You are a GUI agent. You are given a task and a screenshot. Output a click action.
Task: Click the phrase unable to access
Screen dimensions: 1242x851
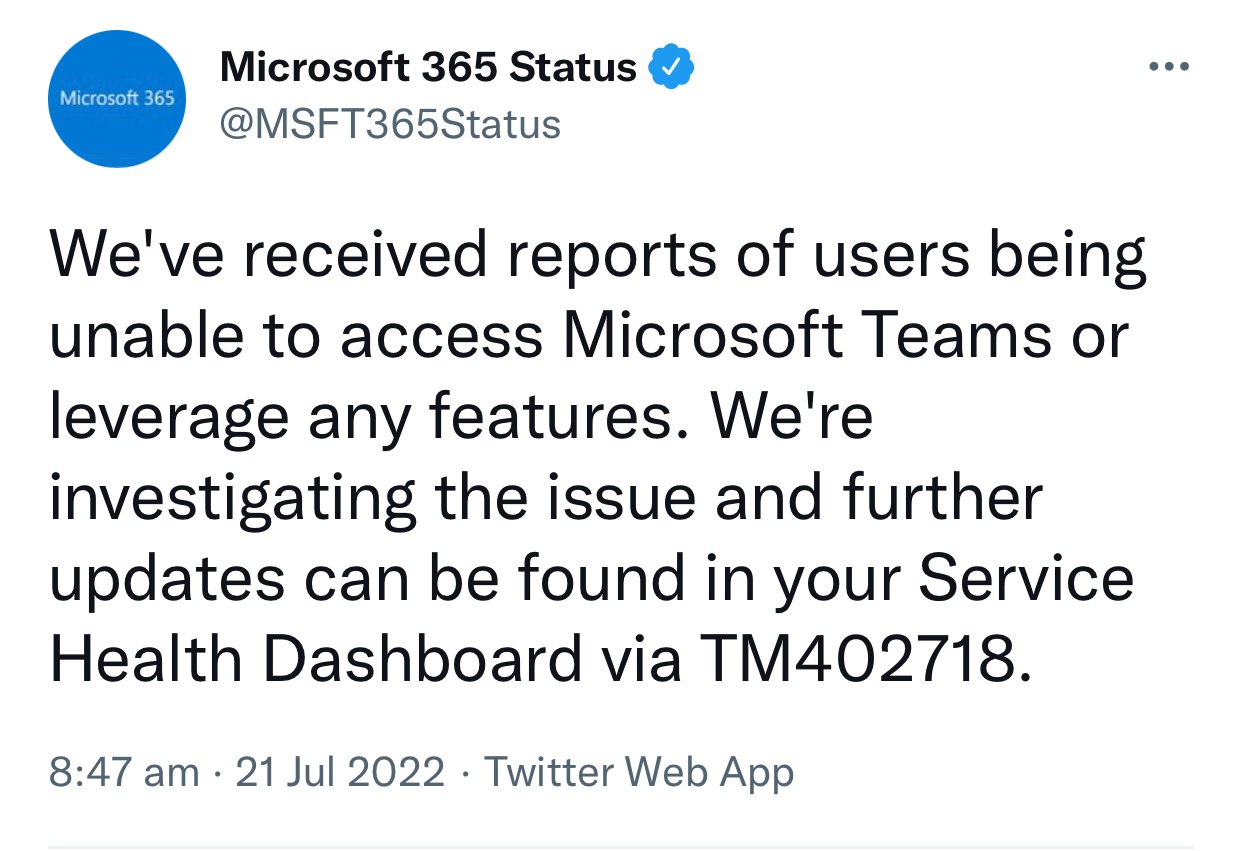click(x=297, y=337)
